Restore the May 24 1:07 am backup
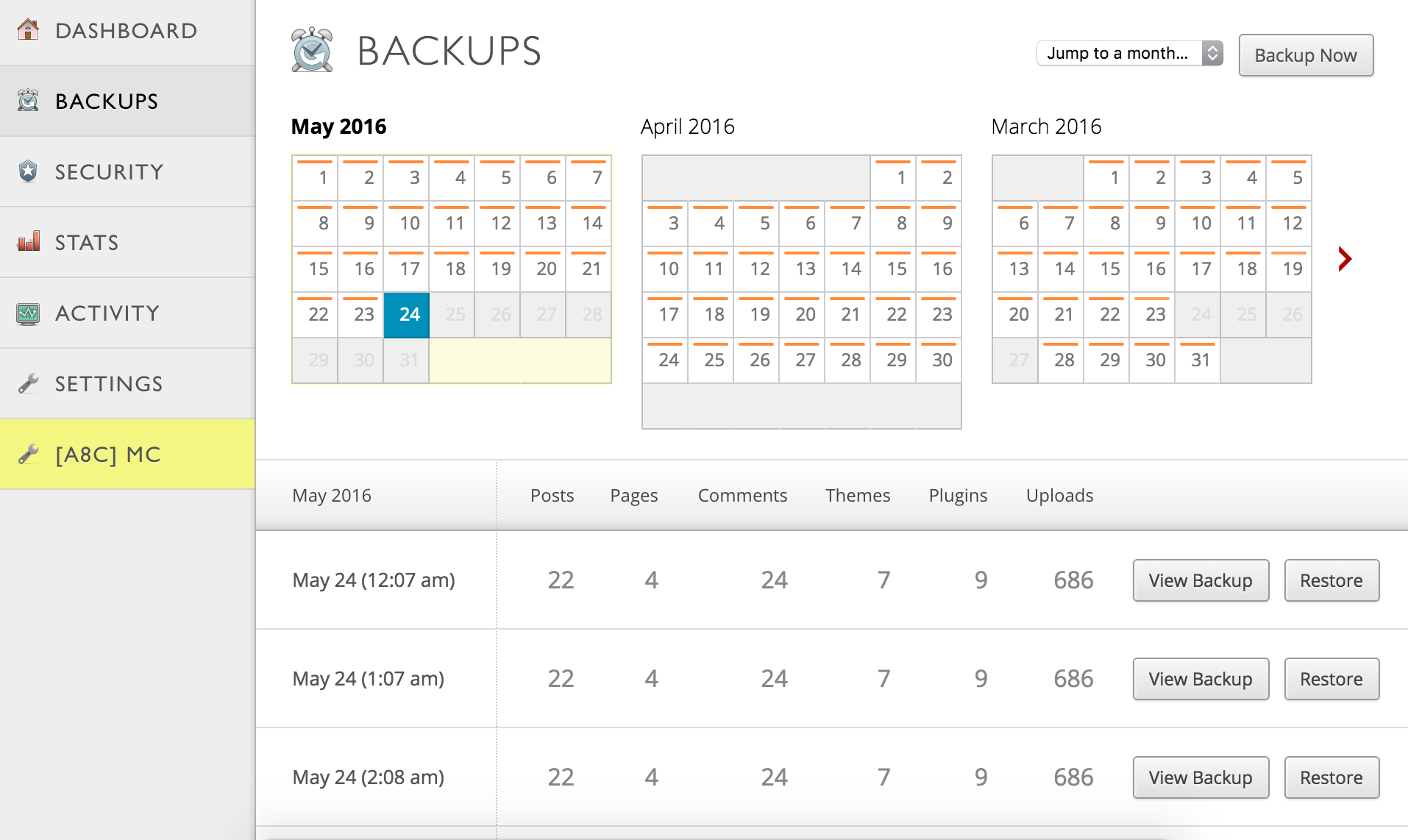This screenshot has height=840, width=1408. [1331, 679]
